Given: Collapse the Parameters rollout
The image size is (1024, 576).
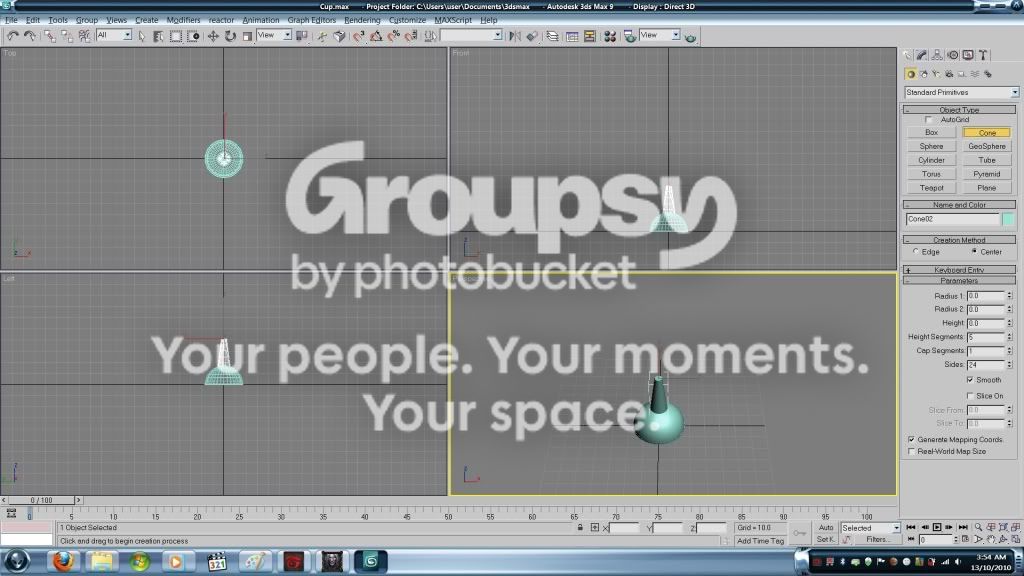Looking at the screenshot, I should (x=959, y=281).
